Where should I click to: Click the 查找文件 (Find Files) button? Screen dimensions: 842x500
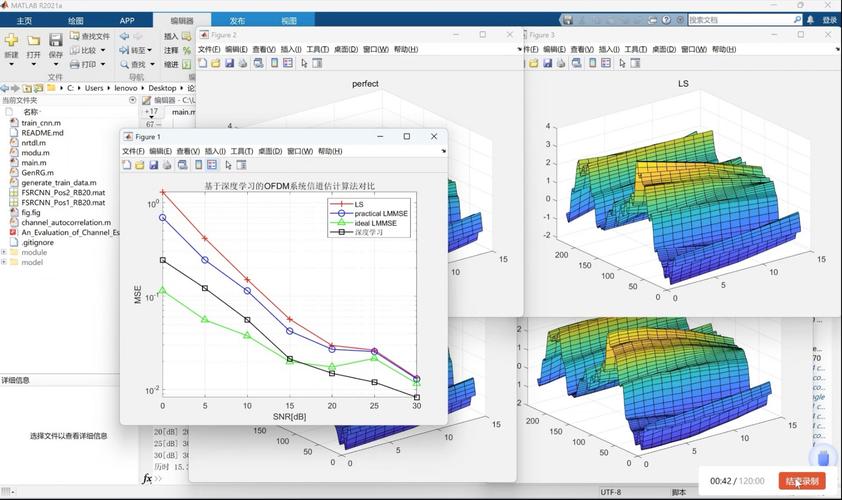[x=90, y=36]
